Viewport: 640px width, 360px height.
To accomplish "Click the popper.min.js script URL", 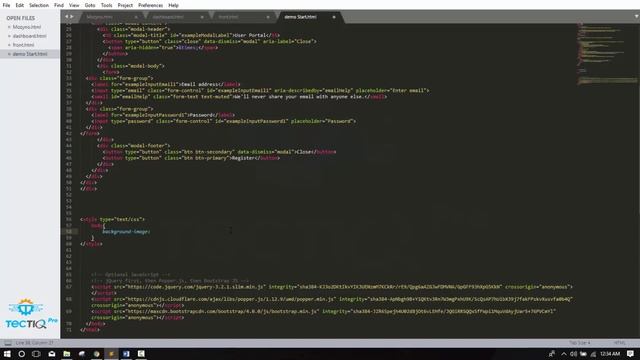I will click(x=231, y=299).
